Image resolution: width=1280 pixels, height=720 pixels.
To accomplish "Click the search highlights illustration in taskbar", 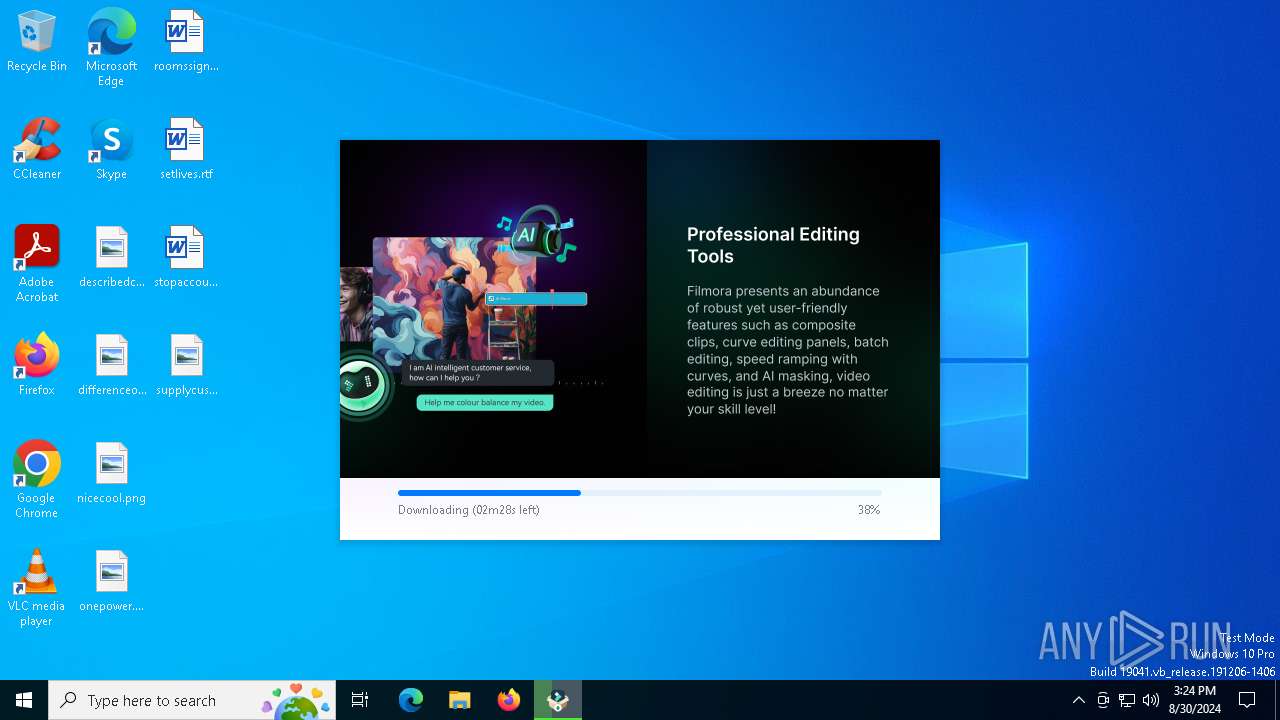I will point(297,700).
